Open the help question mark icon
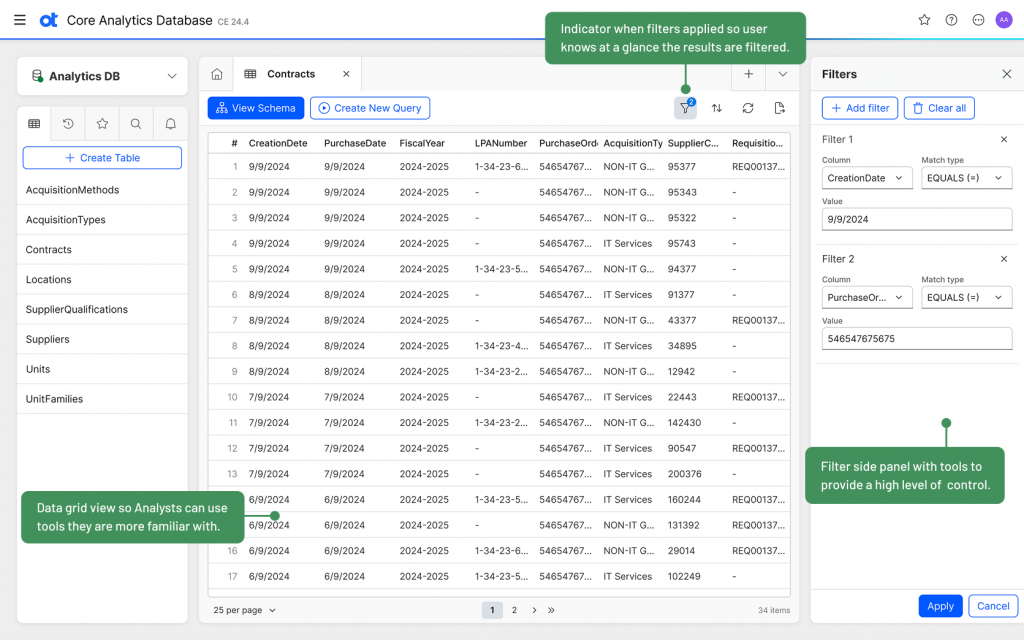Image resolution: width=1024 pixels, height=640 pixels. (951, 20)
